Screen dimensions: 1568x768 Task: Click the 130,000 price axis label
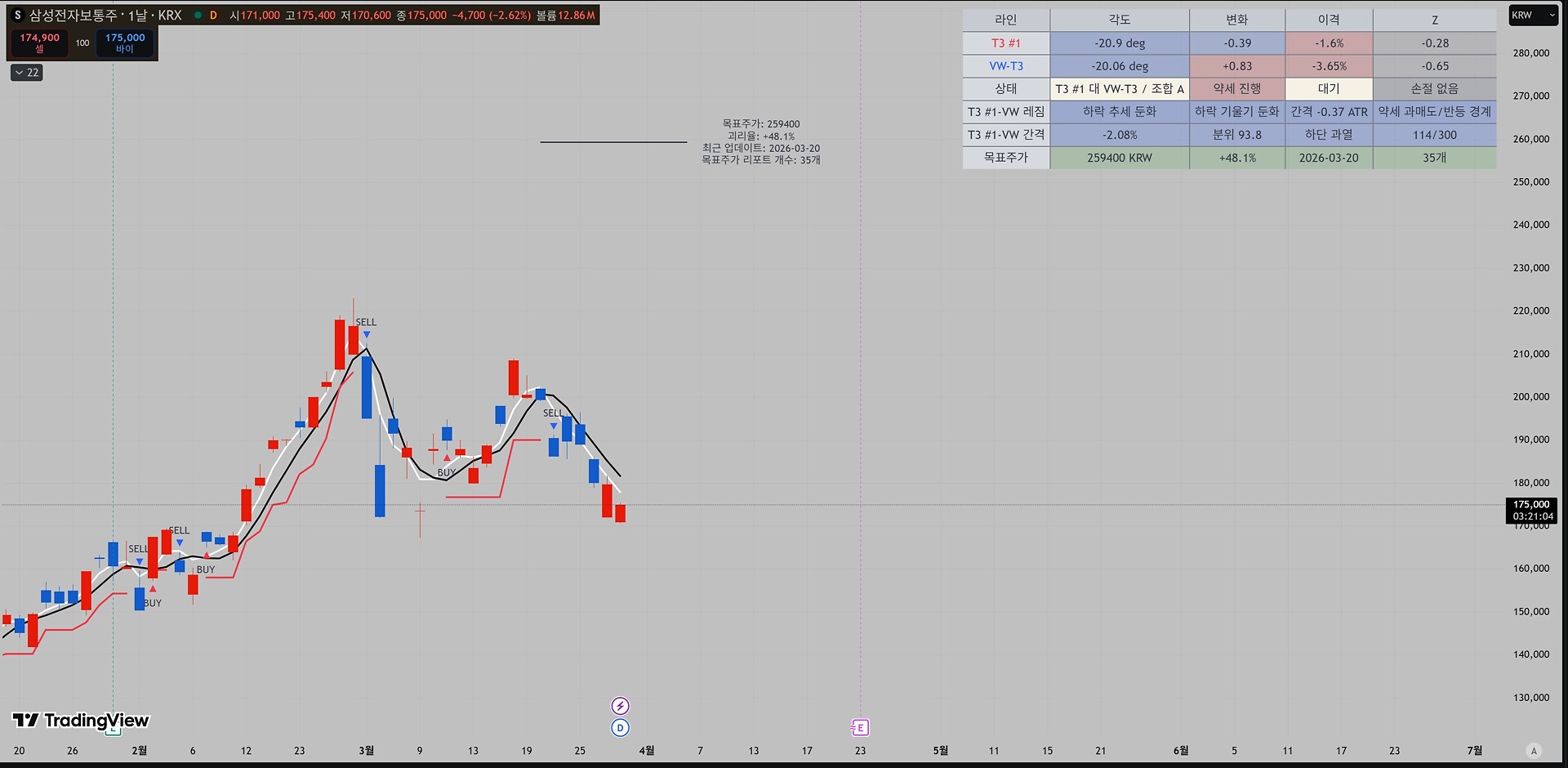pos(1531,698)
